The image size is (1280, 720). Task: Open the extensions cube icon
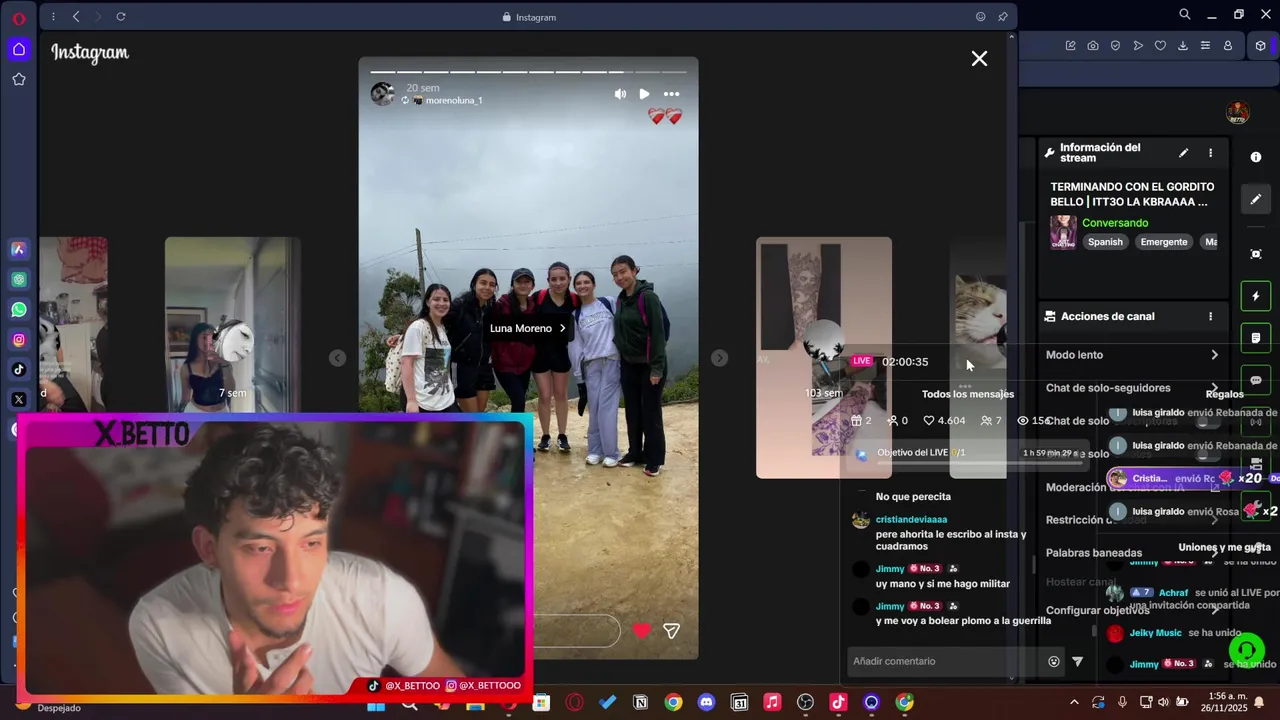[1260, 46]
